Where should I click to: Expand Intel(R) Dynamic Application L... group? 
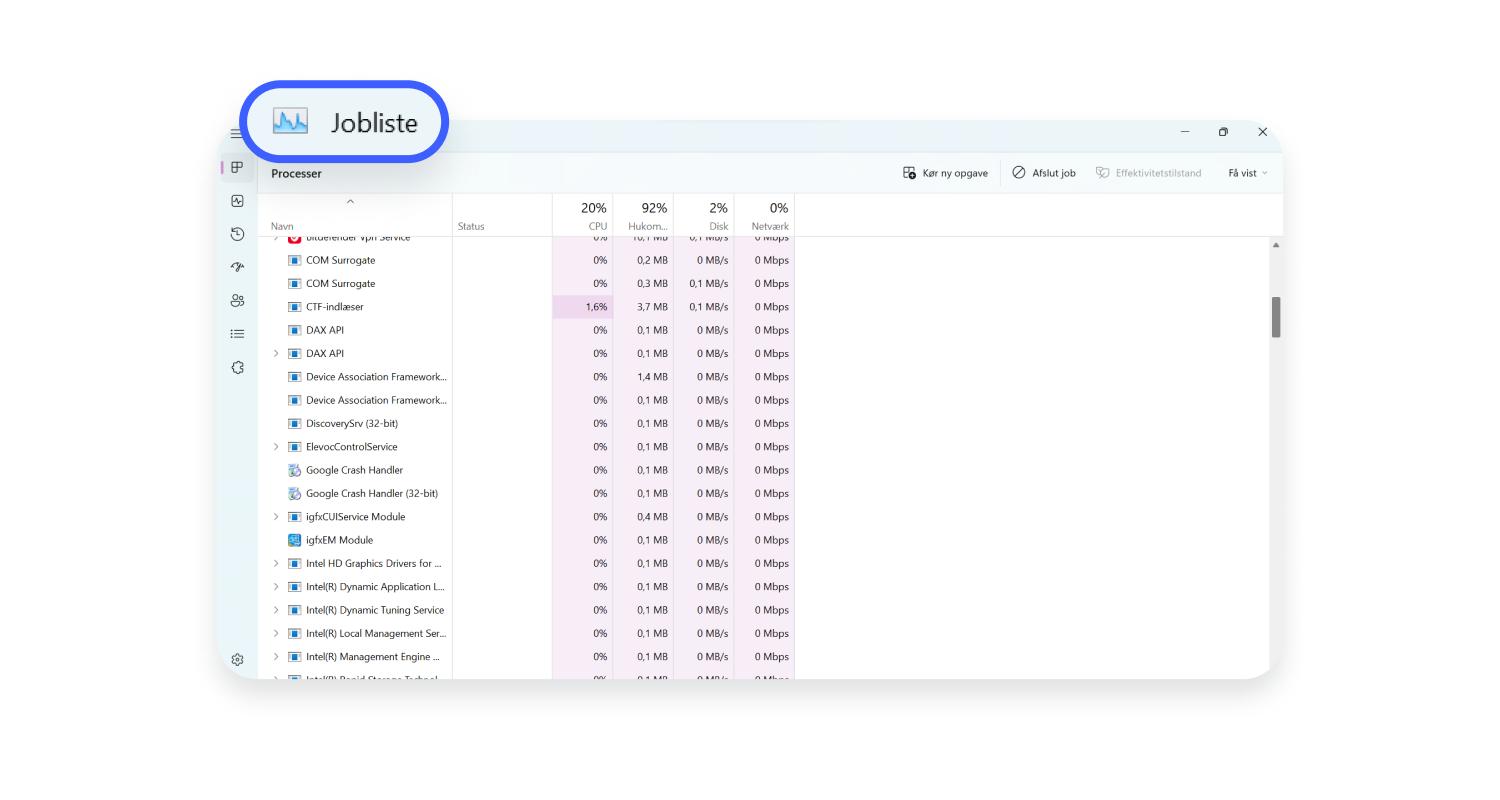pyautogui.click(x=276, y=587)
